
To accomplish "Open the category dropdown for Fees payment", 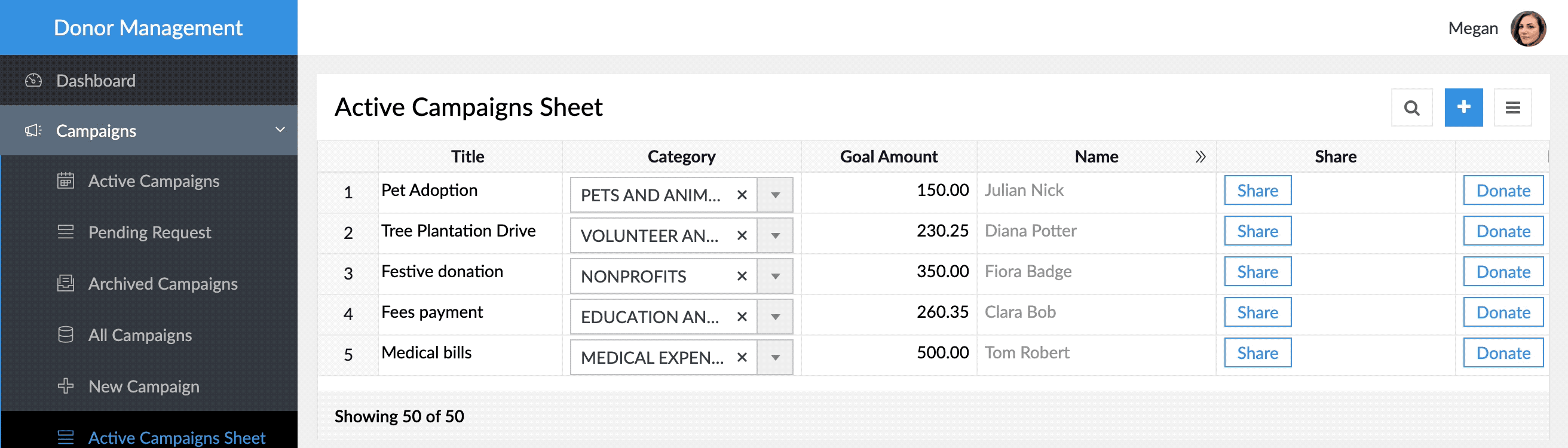I will tap(775, 317).
